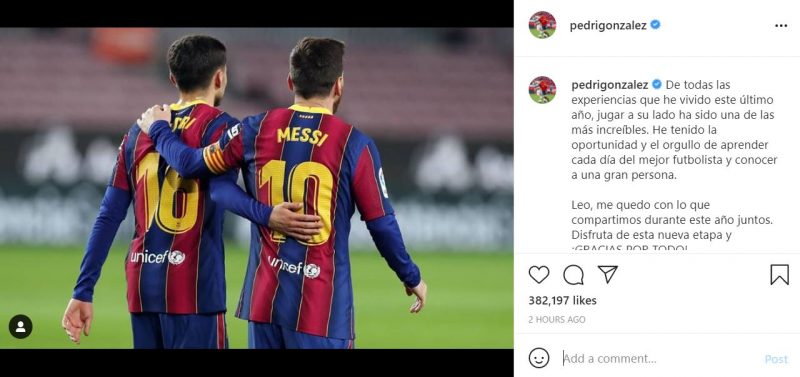Share post with paper plane icon
This screenshot has height=377, width=800.
608,274
